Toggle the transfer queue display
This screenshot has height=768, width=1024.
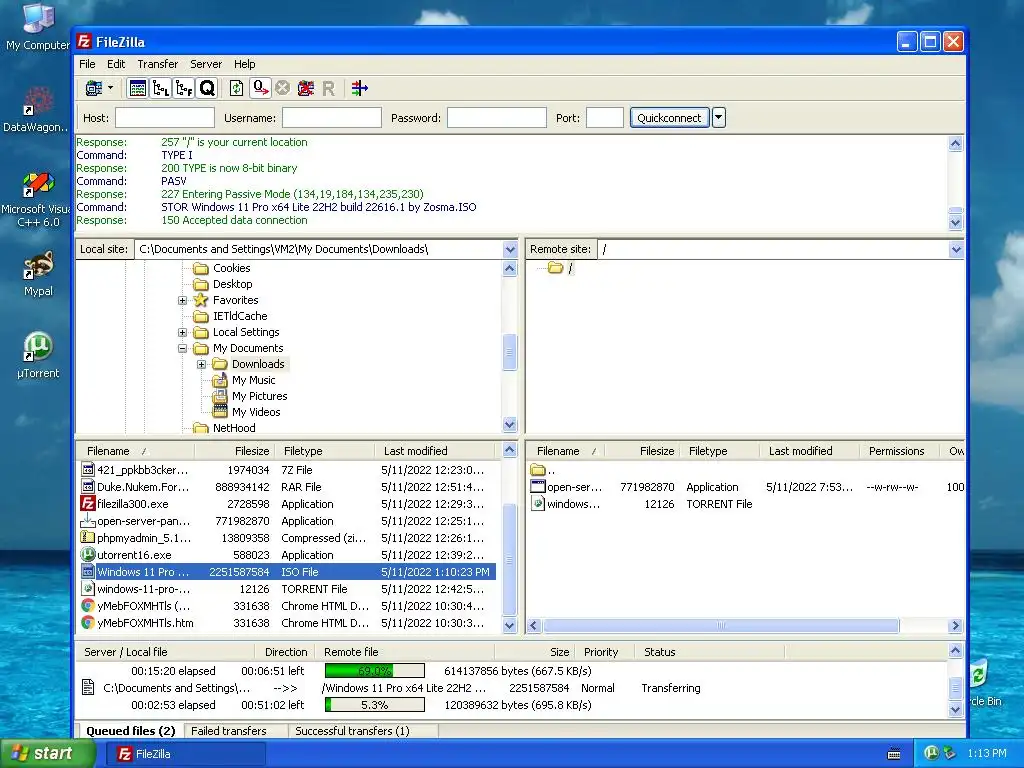pos(207,88)
